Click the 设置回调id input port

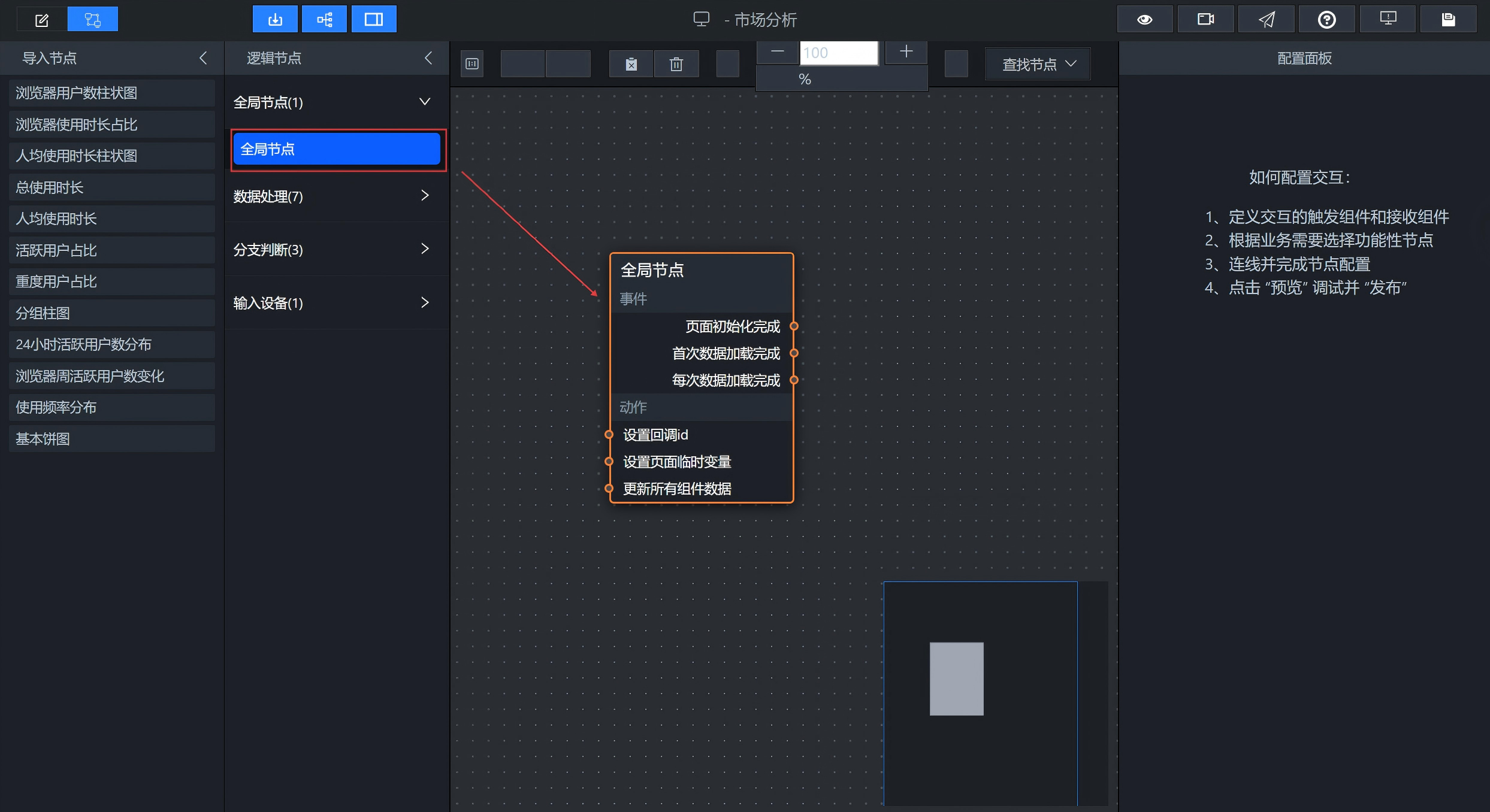point(609,435)
